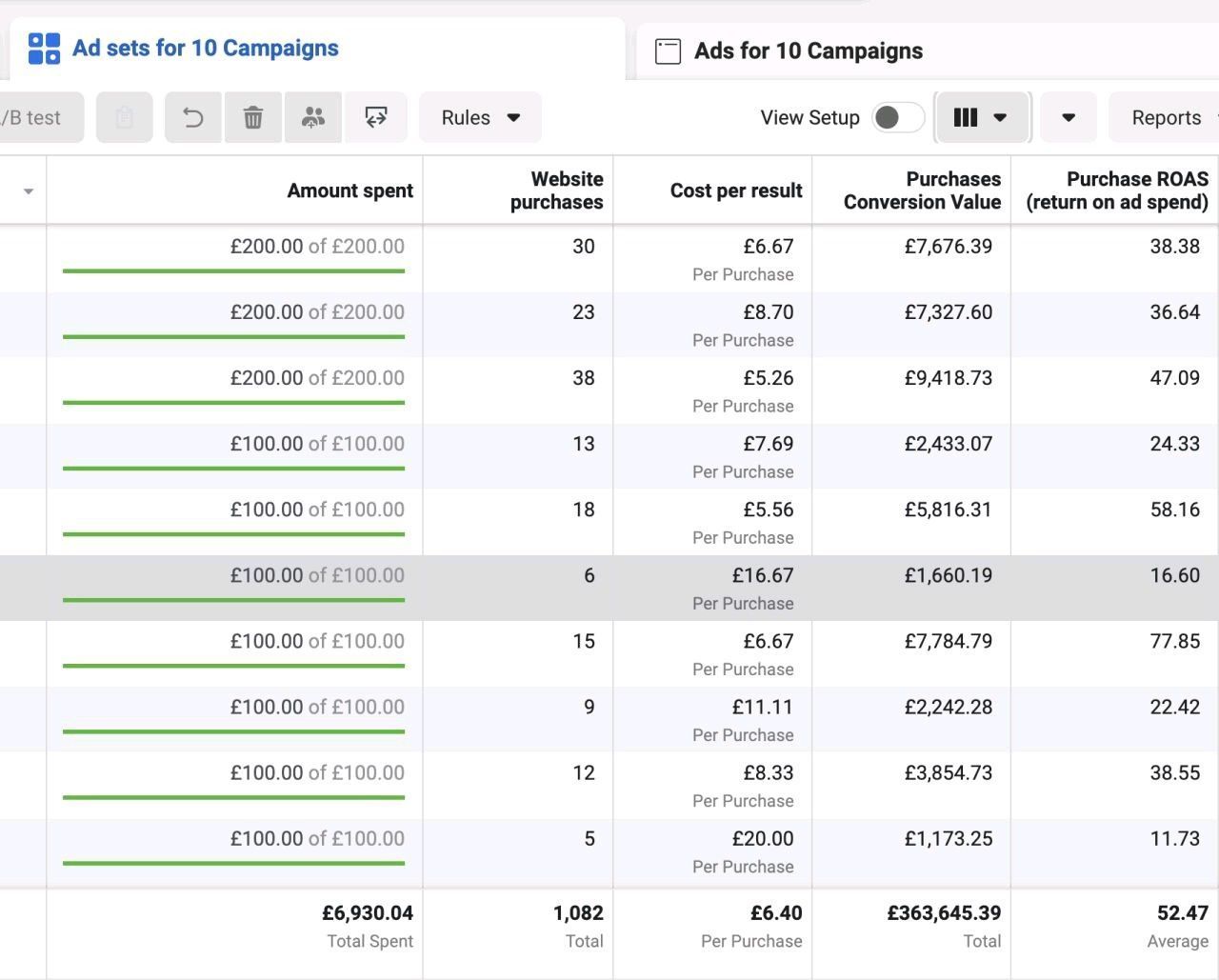Open the Reports button
Viewport: 1219px width, 980px height.
pyautogui.click(x=1166, y=118)
